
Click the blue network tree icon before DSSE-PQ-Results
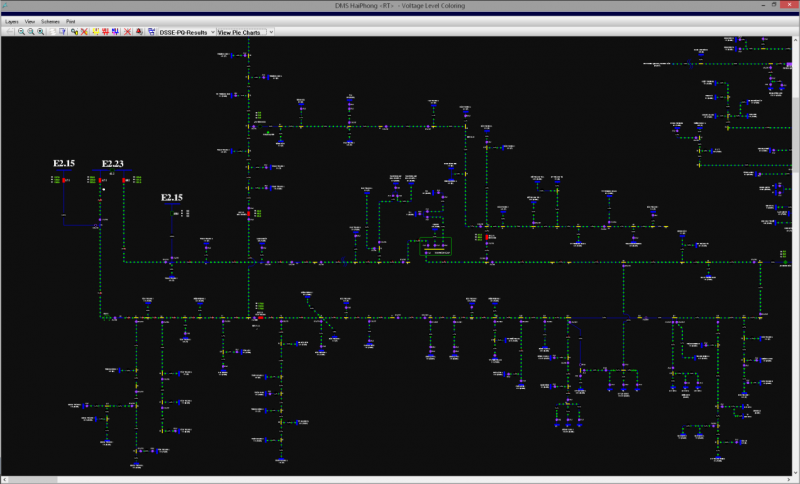tap(150, 32)
